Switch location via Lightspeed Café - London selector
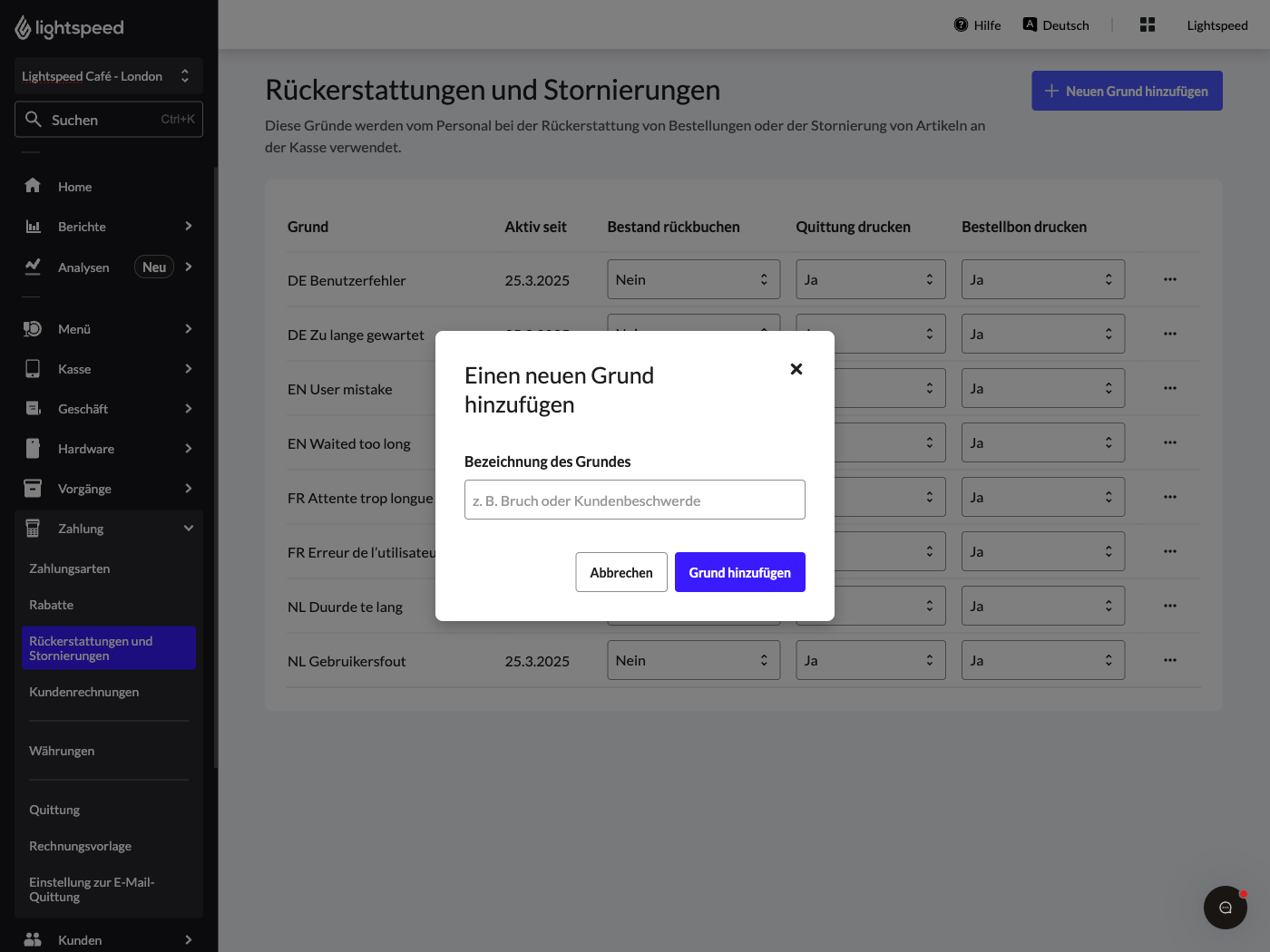Viewport: 1270px width, 952px height. point(109,76)
